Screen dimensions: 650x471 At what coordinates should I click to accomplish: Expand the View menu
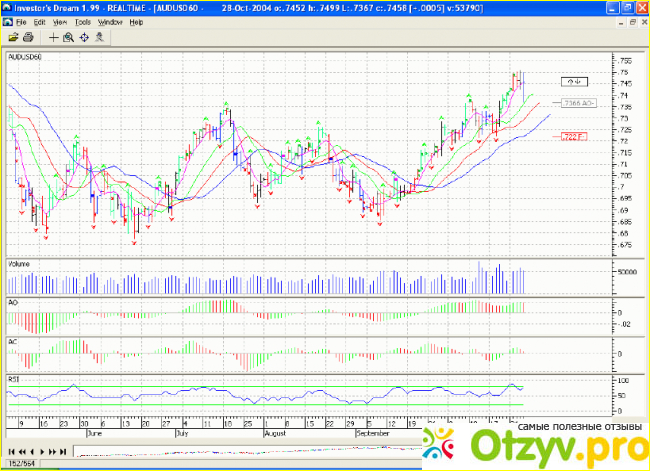(60, 21)
